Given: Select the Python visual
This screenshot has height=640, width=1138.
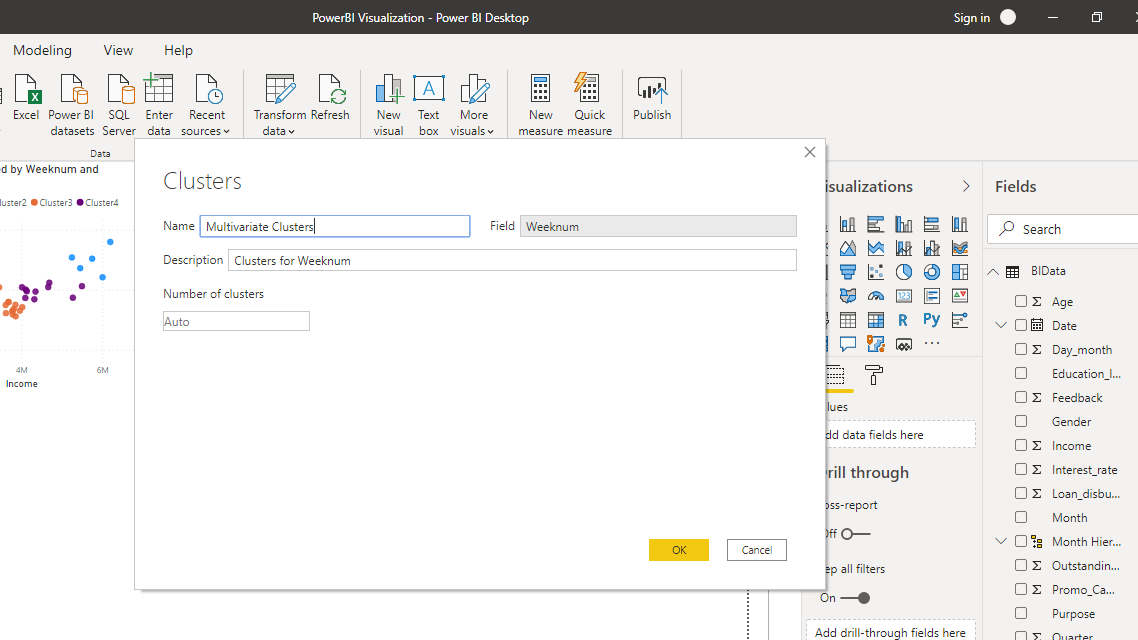Looking at the screenshot, I should point(932,320).
